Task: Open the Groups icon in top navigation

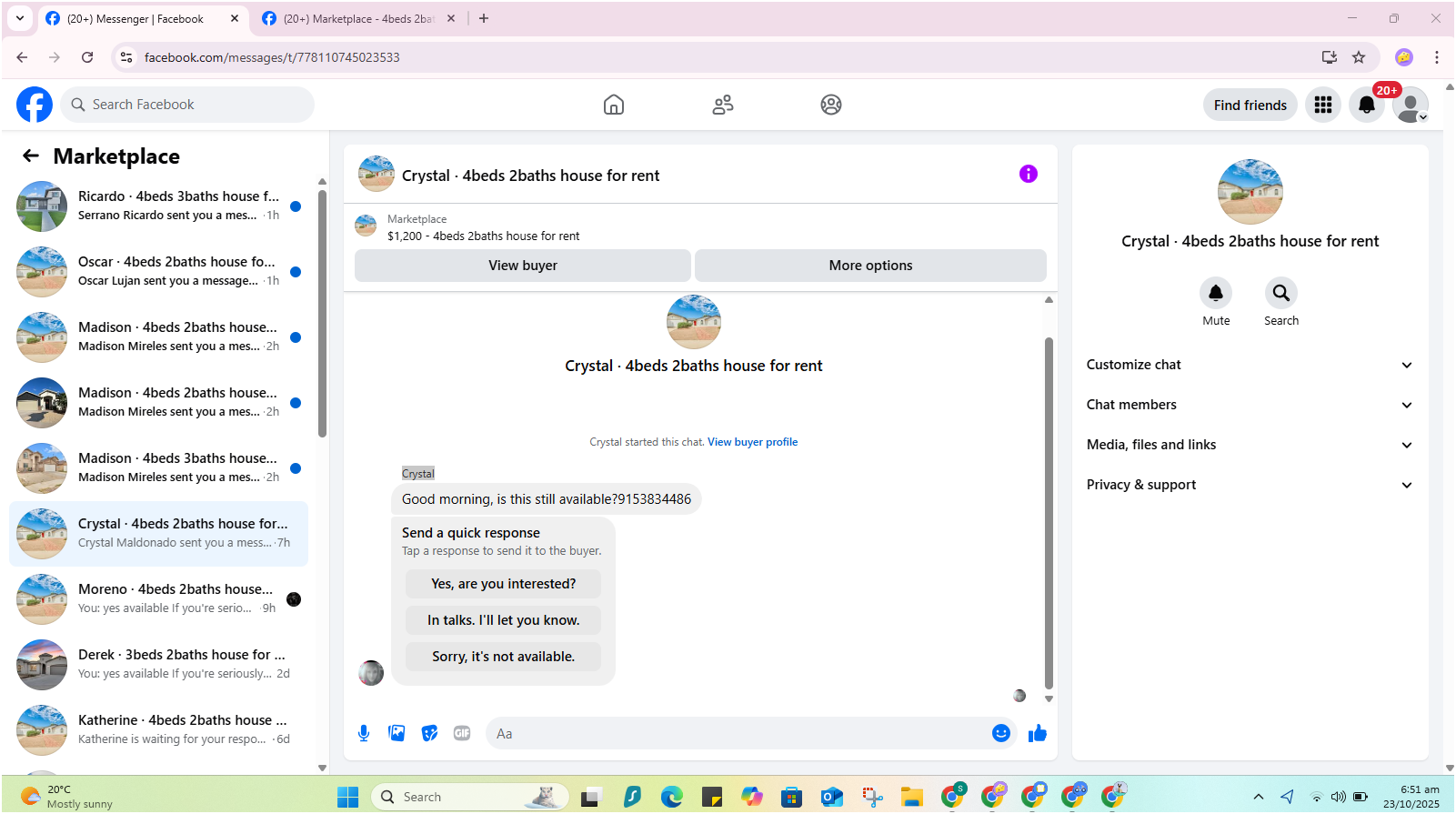Action: (x=831, y=105)
